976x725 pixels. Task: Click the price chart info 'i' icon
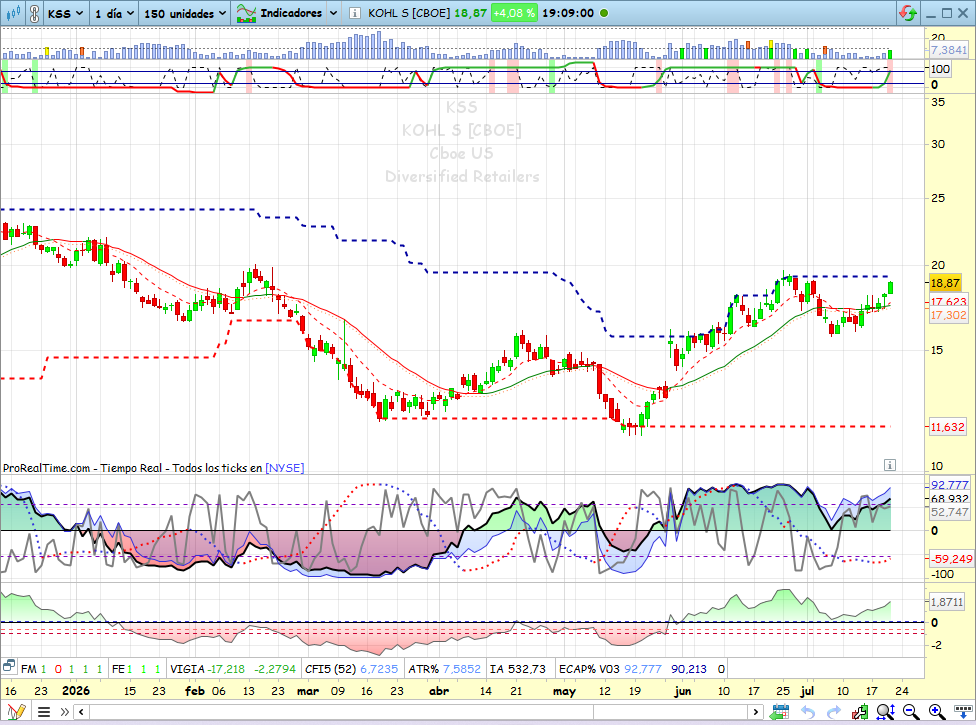pyautogui.click(x=890, y=465)
